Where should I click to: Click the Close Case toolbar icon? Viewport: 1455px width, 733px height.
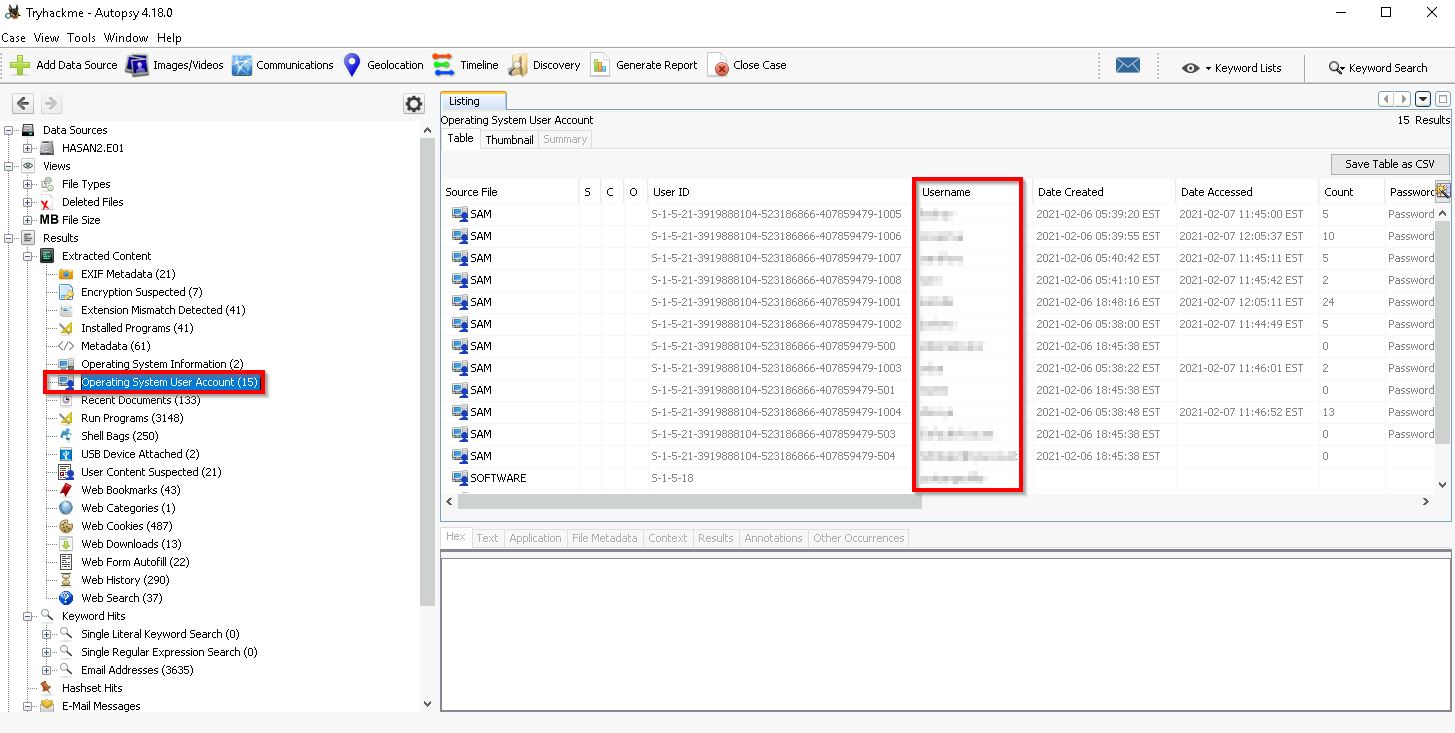pyautogui.click(x=718, y=66)
